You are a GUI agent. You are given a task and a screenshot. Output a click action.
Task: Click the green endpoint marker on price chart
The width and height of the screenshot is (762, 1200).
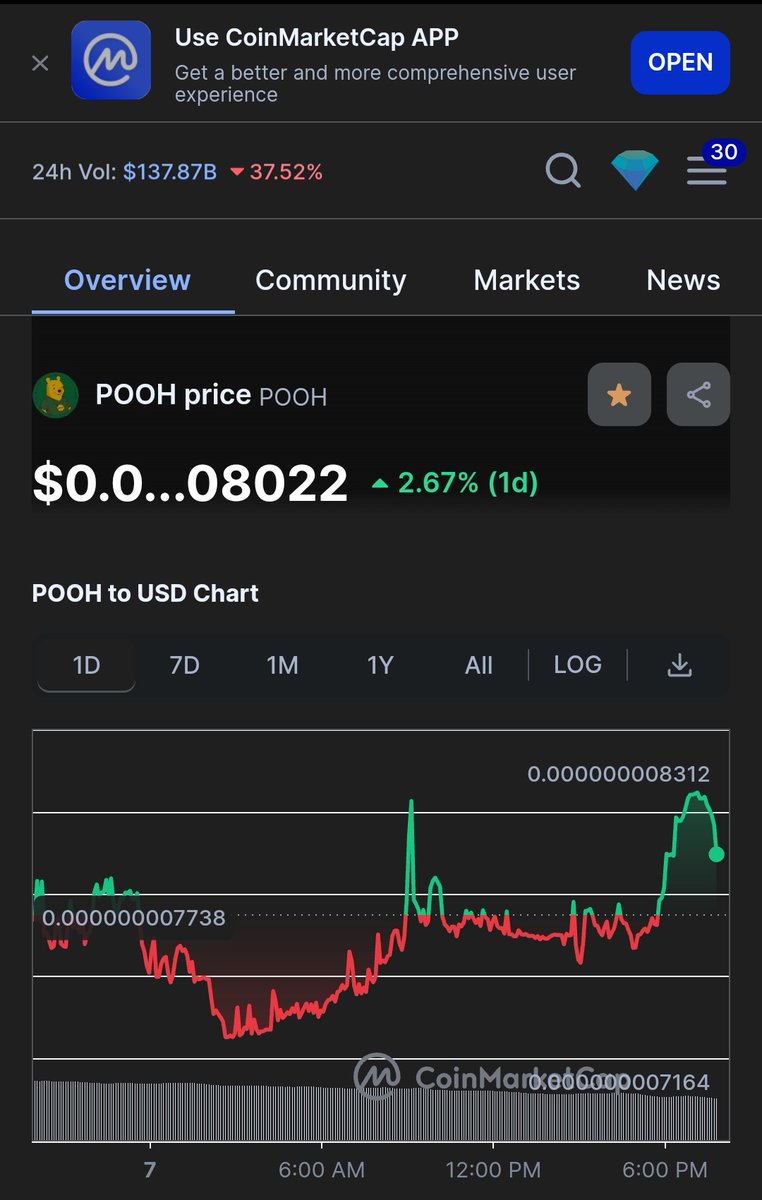(x=716, y=854)
